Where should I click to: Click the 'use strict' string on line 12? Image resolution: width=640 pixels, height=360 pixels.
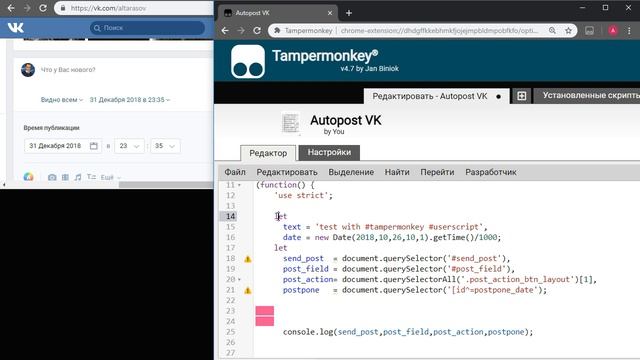(x=301, y=196)
